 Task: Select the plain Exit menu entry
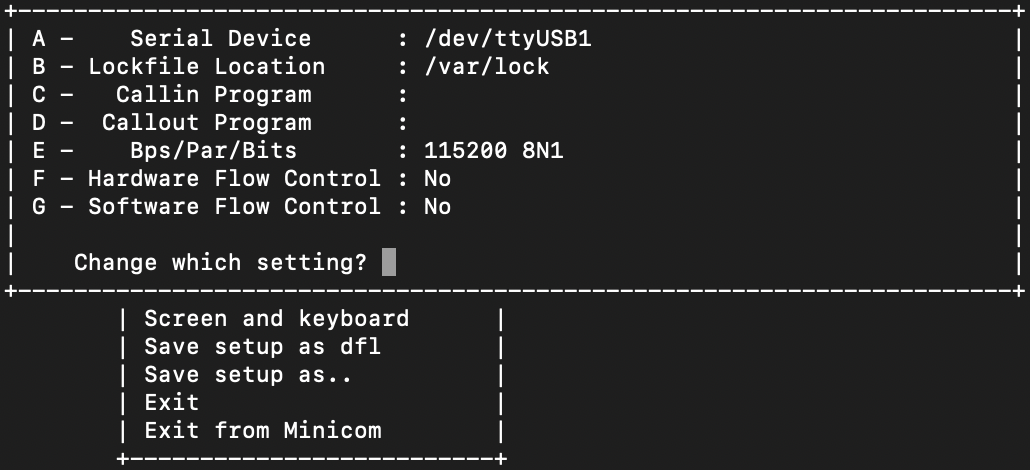[x=172, y=403]
